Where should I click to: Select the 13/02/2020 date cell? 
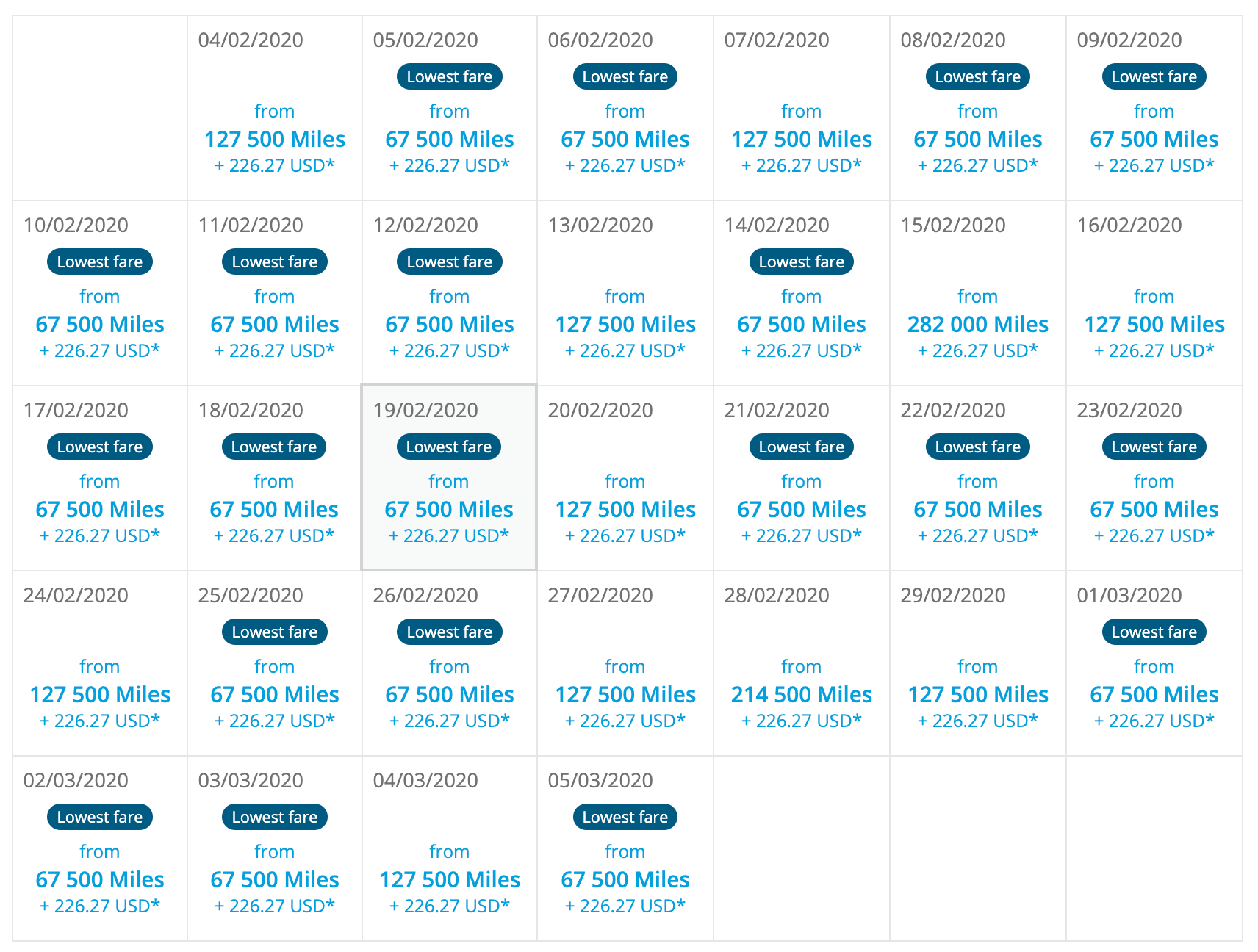tap(625, 294)
